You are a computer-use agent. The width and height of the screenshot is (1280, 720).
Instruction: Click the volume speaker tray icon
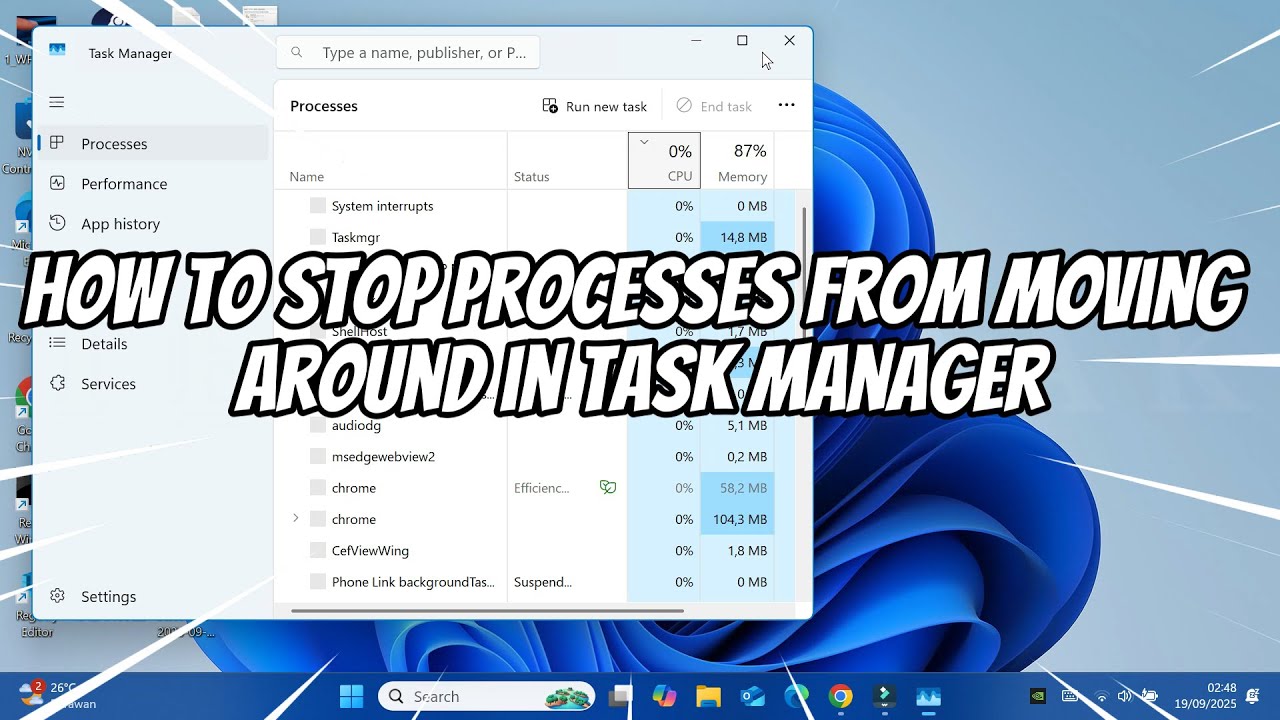tap(1124, 696)
